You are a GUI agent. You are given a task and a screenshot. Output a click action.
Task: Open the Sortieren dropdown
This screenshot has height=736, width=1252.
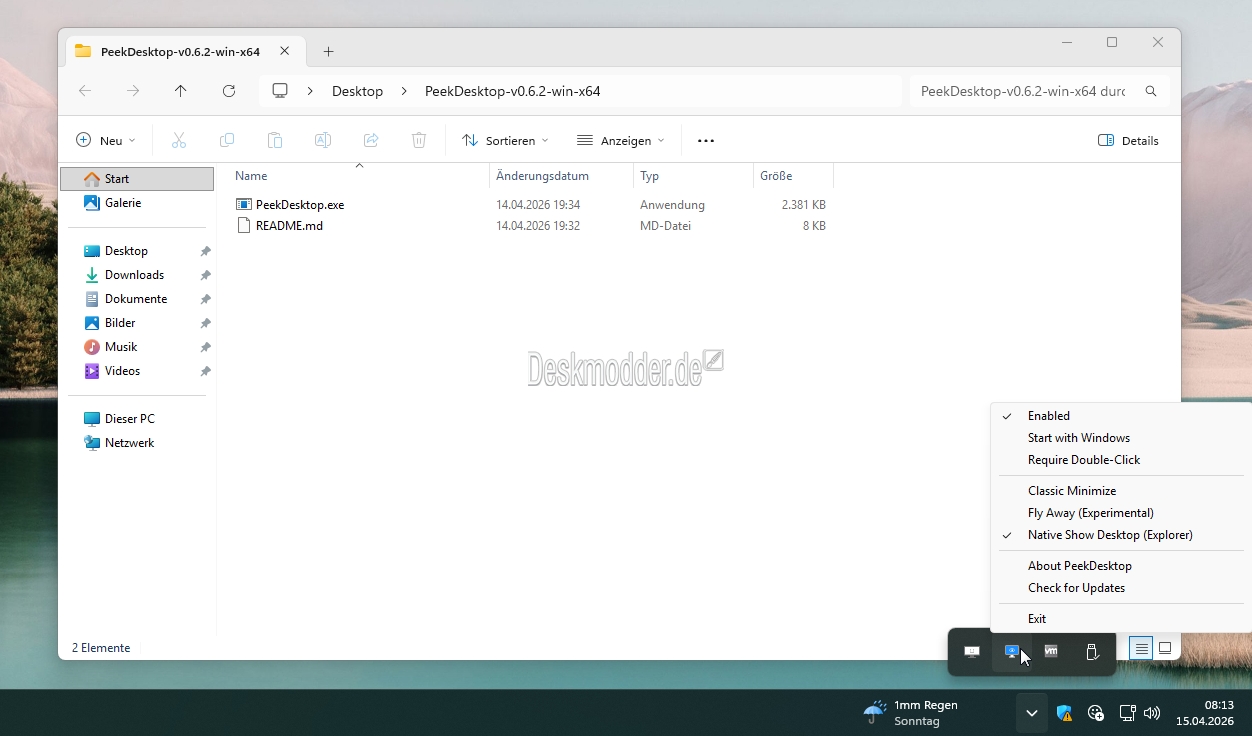(x=505, y=141)
